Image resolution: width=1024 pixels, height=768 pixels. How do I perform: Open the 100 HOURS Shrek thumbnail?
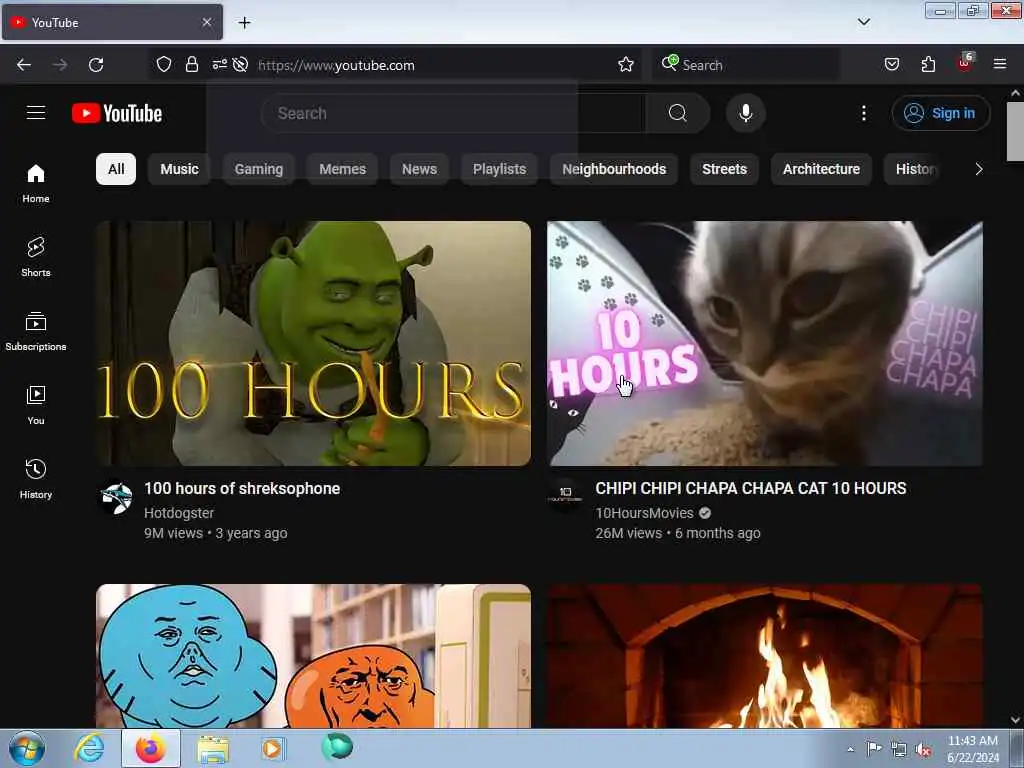313,344
